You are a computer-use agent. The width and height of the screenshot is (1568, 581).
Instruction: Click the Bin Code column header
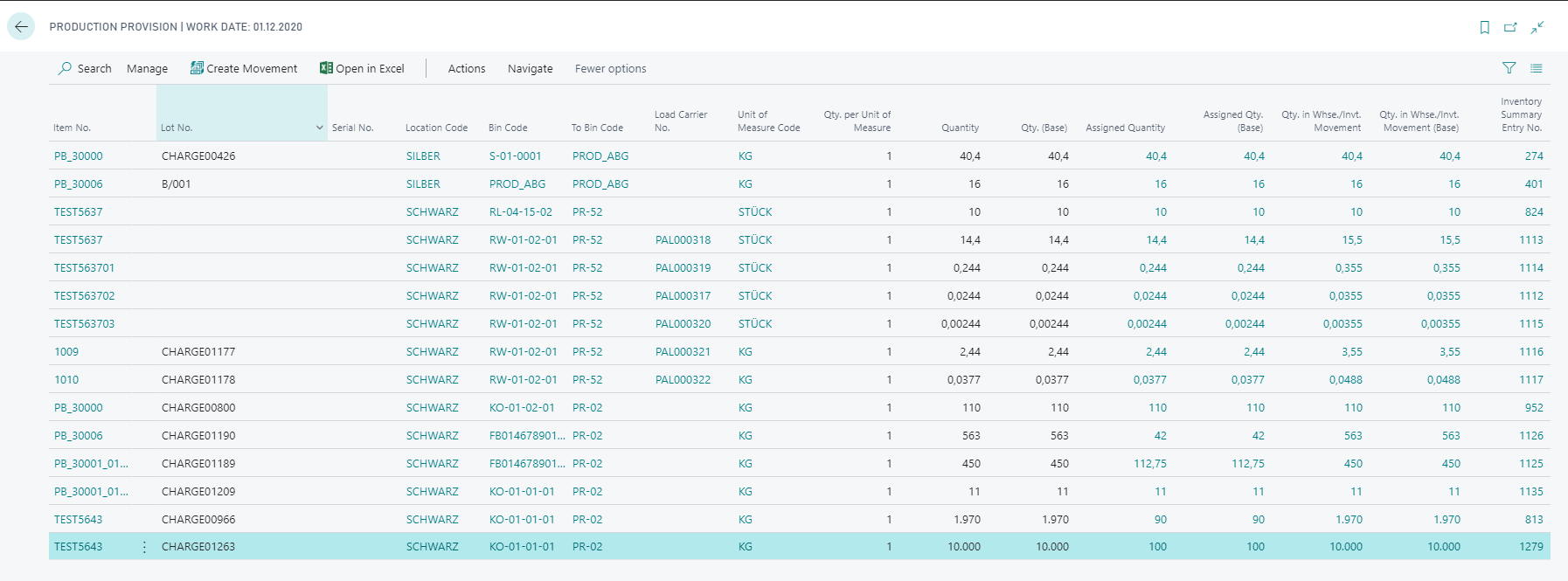pos(508,128)
